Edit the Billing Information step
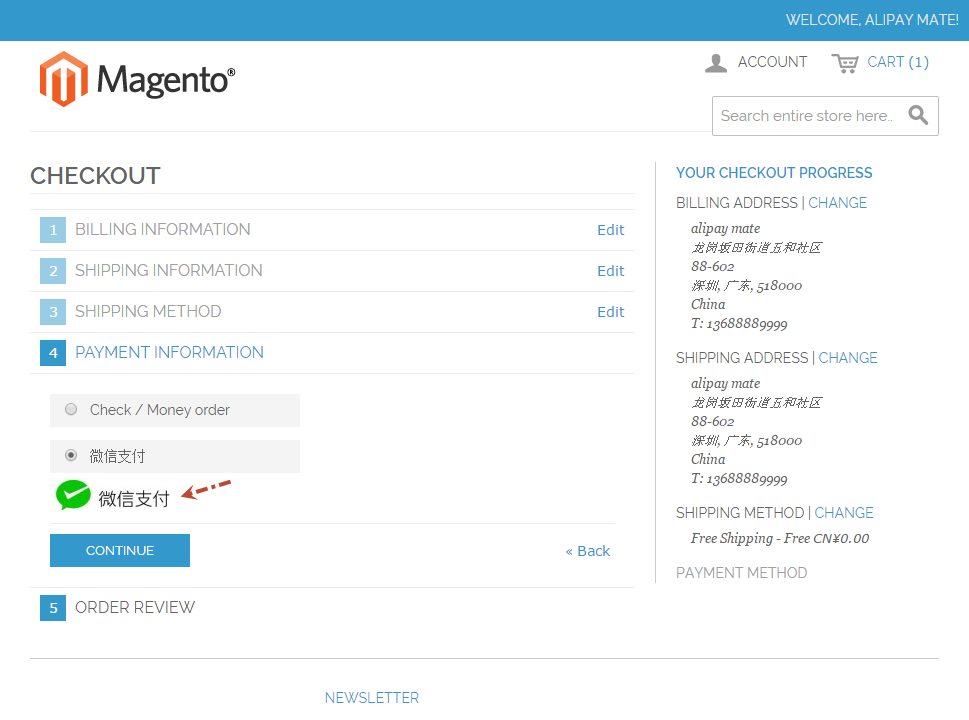This screenshot has width=969, height=720. click(x=611, y=230)
